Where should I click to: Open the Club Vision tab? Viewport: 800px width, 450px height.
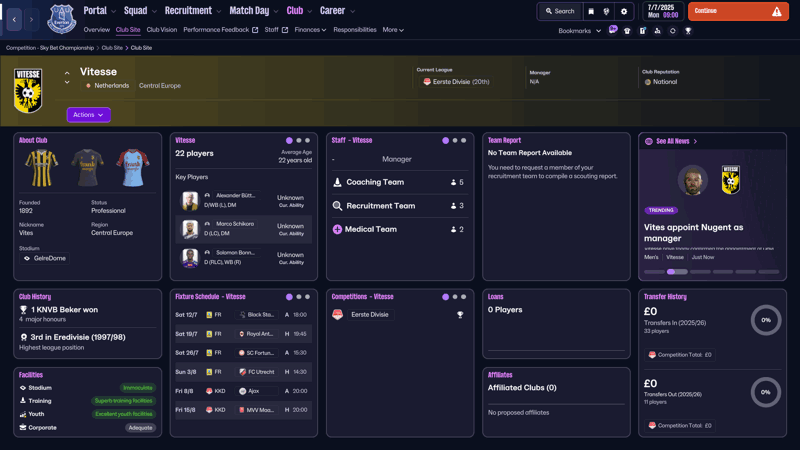click(x=162, y=30)
